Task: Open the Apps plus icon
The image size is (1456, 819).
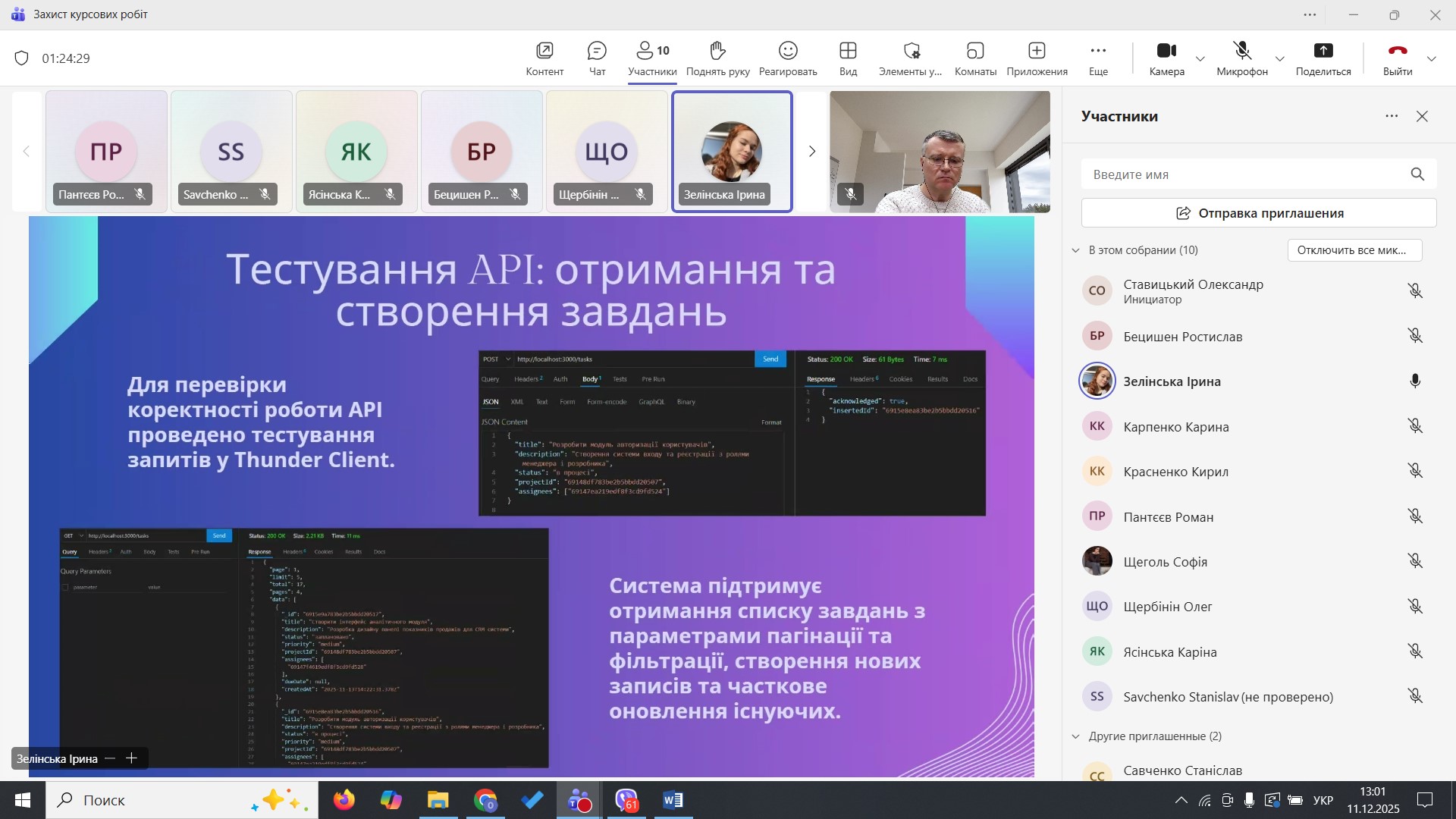Action: tap(1037, 51)
